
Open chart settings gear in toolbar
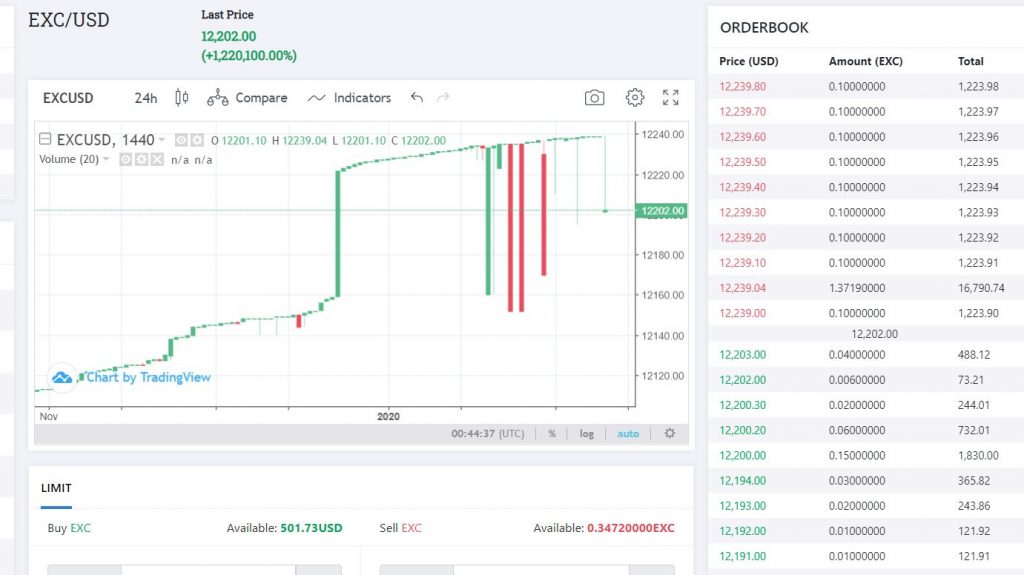pyautogui.click(x=635, y=98)
